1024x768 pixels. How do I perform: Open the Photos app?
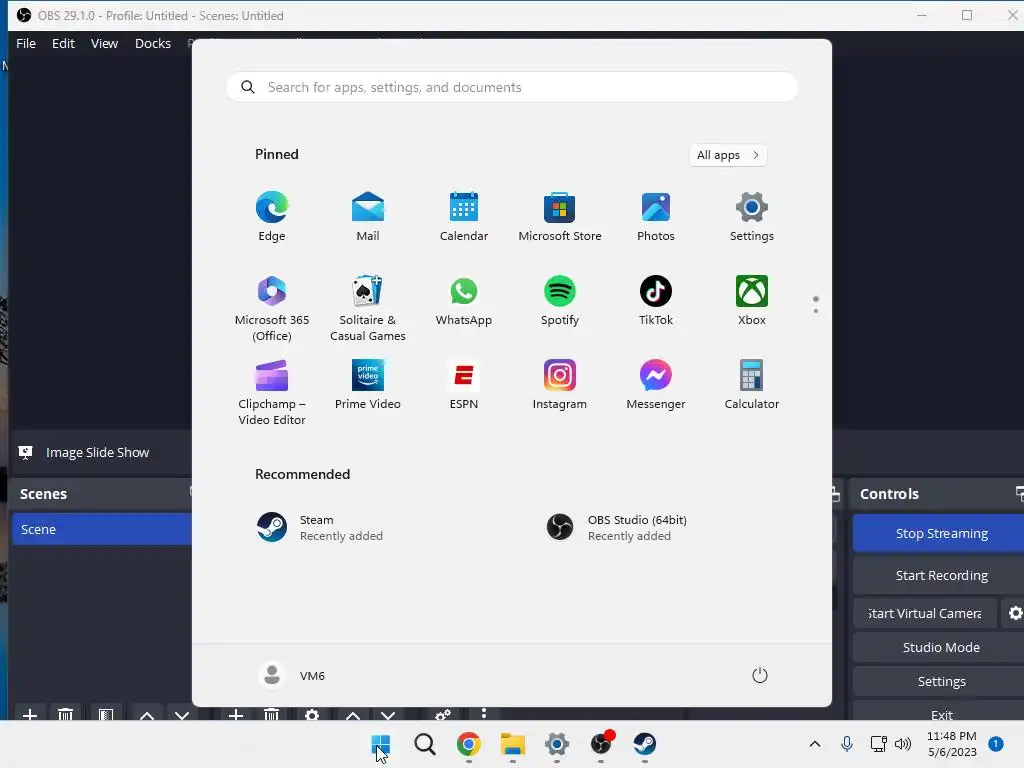click(x=656, y=217)
